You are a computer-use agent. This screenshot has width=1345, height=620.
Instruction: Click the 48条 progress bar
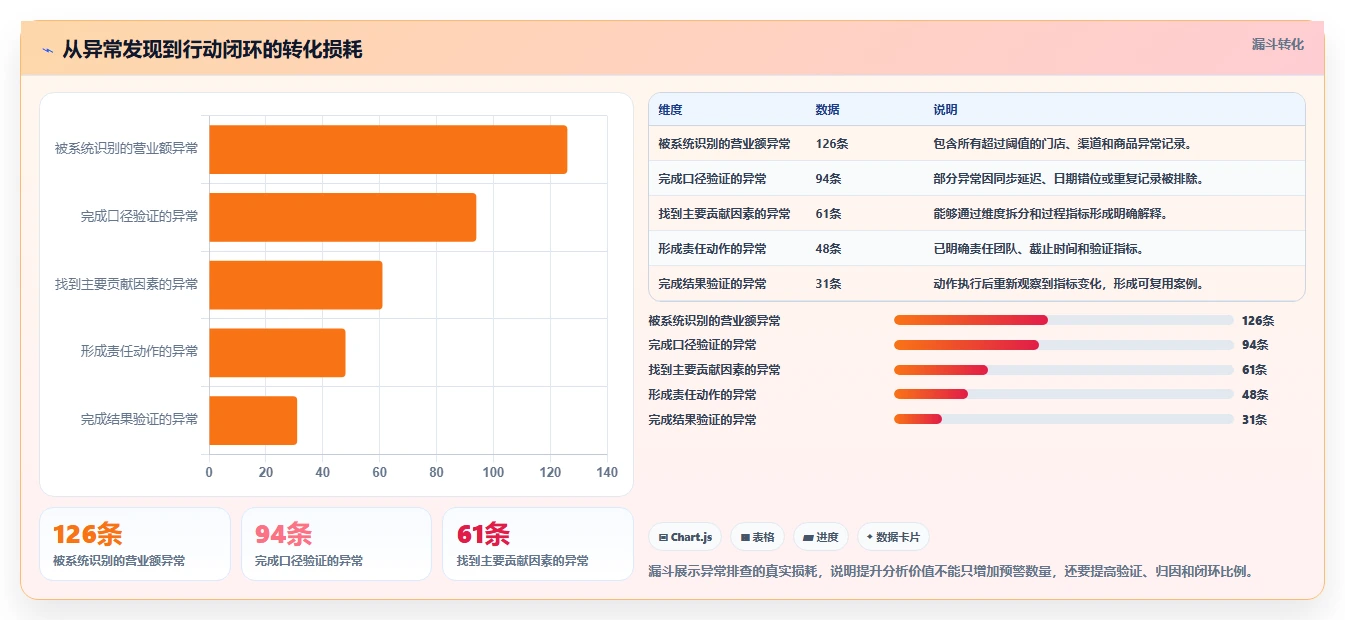click(1064, 394)
